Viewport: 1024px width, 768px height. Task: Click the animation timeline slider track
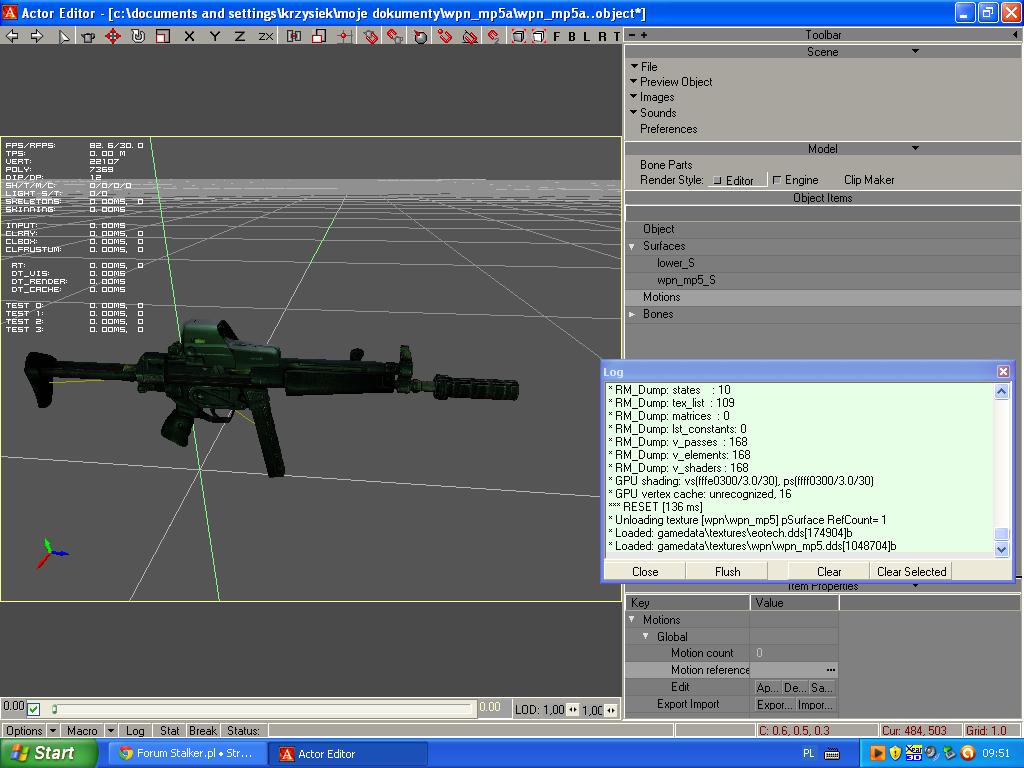[x=262, y=709]
